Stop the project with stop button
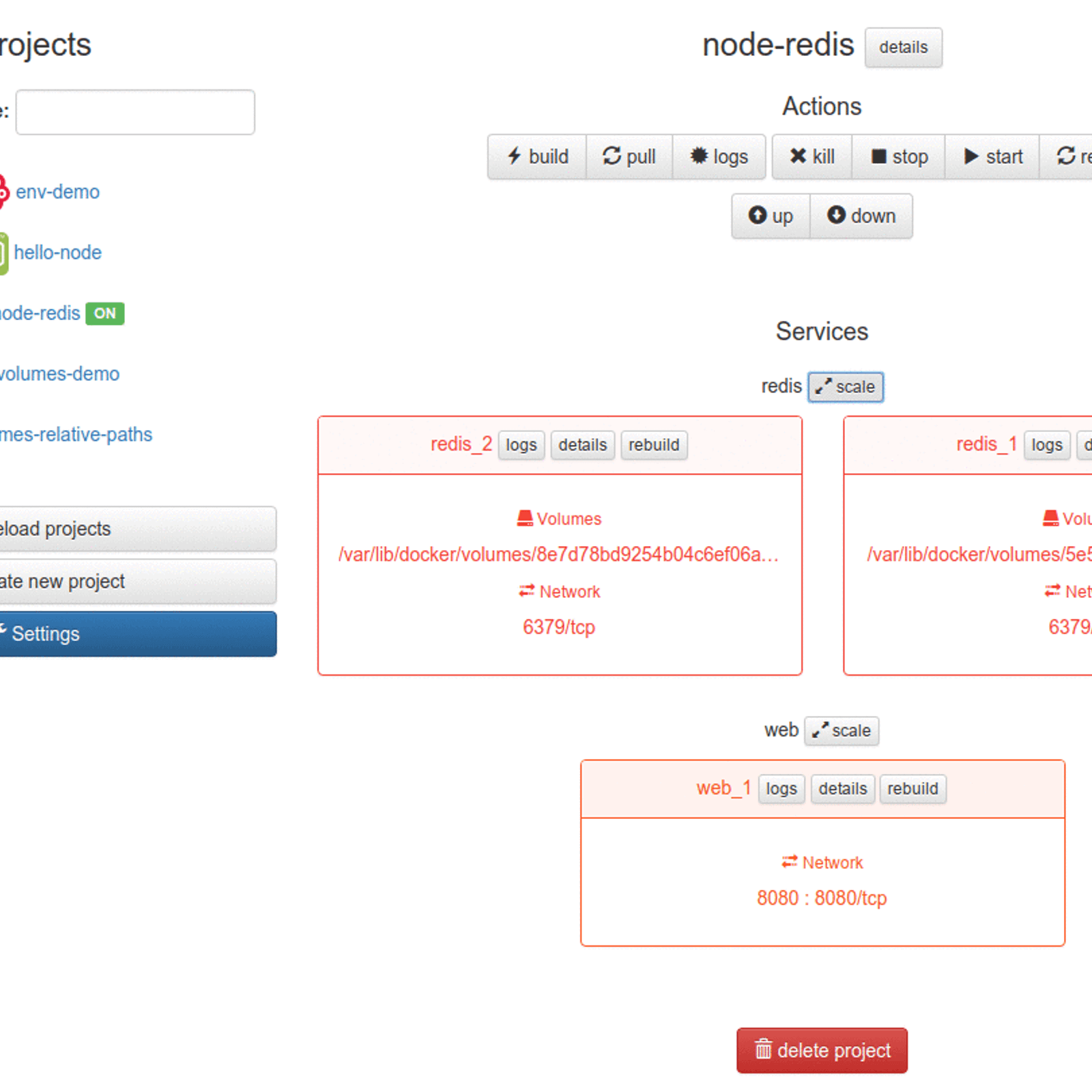Screen dimensions: 1092x1092 tap(899, 157)
